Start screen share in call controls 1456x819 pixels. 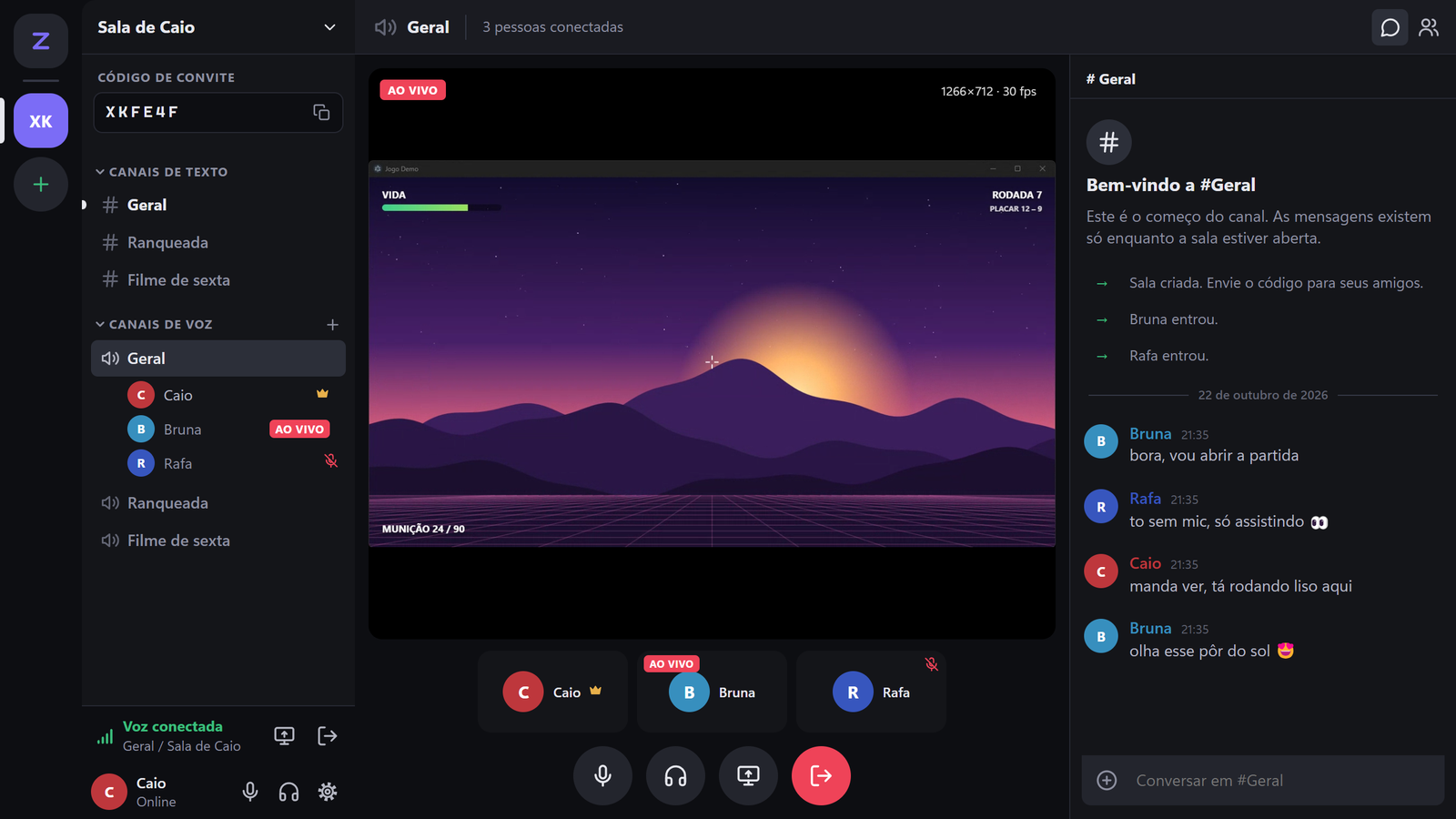[748, 775]
